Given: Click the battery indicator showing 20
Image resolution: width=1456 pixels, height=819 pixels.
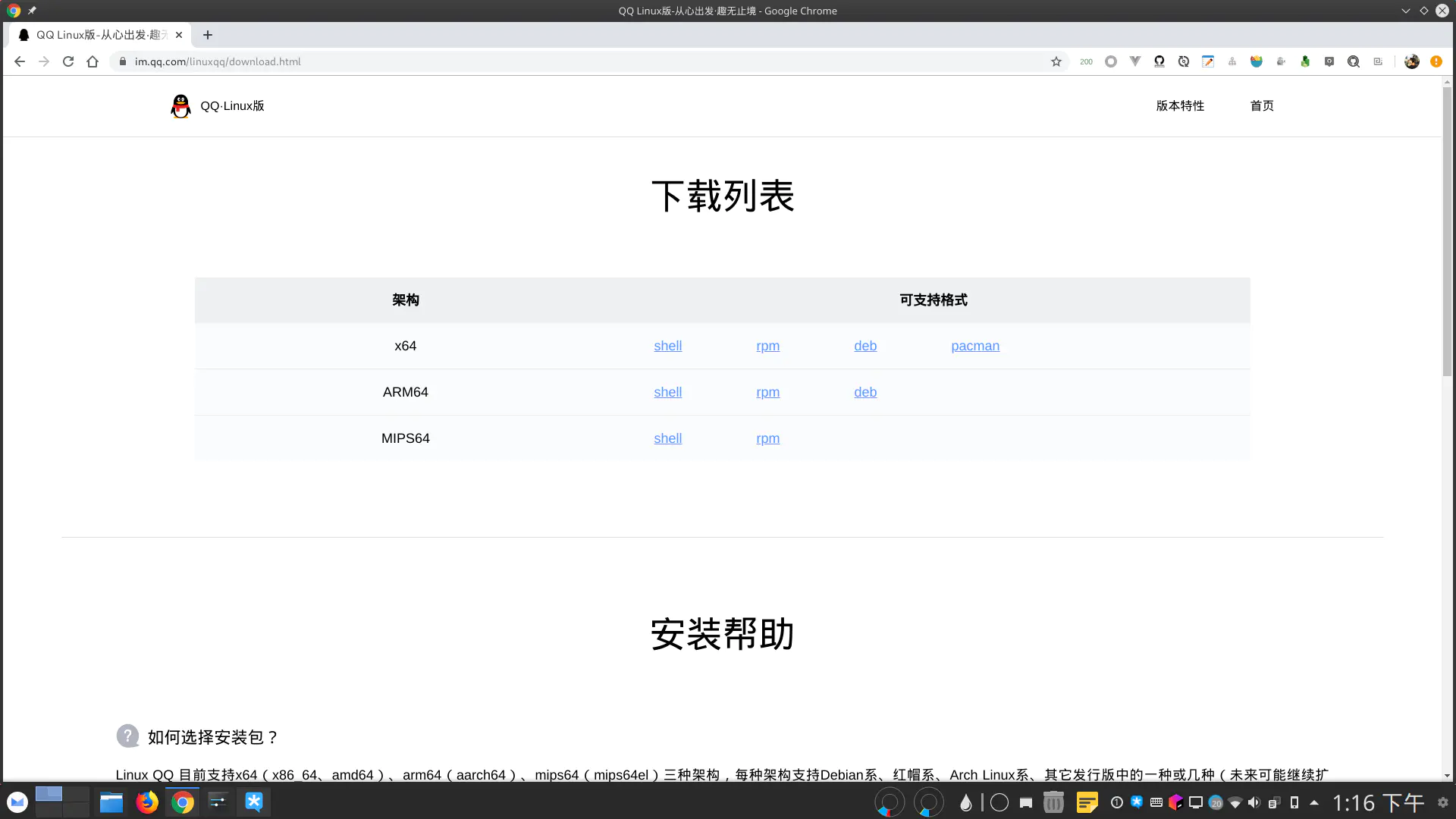Looking at the screenshot, I should [x=1216, y=802].
